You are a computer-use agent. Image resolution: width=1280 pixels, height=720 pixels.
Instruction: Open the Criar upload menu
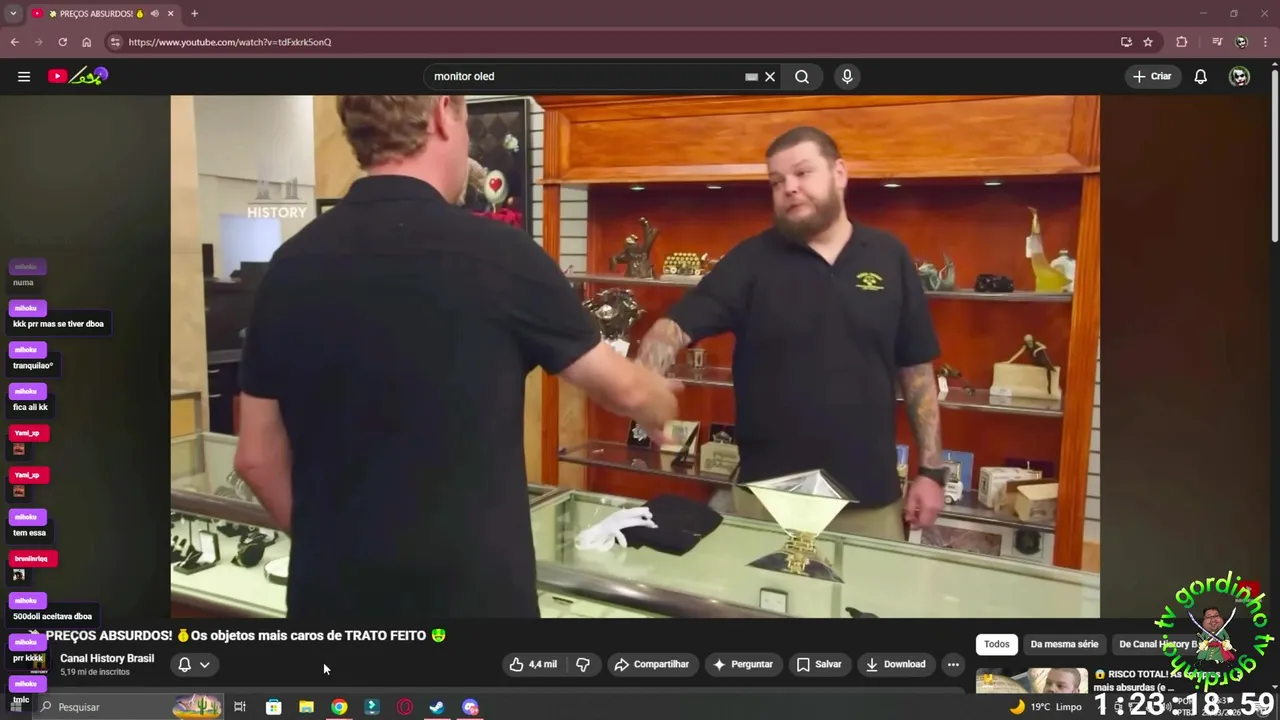click(x=1152, y=76)
